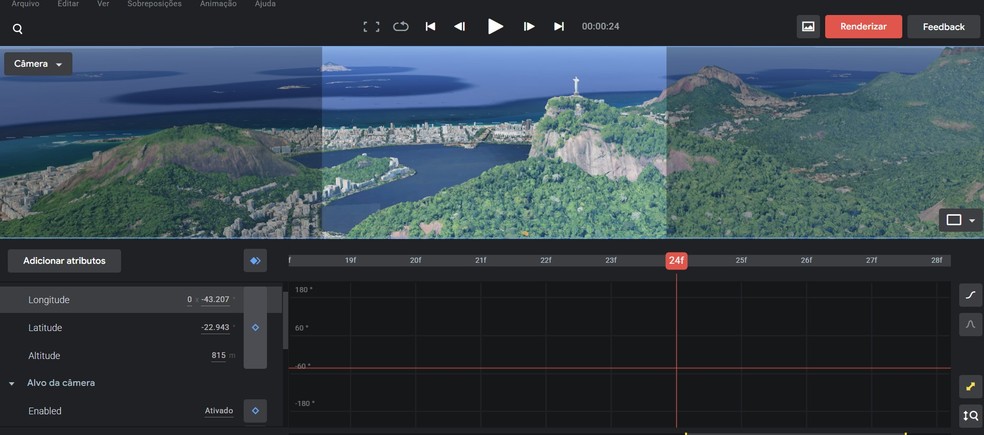Click the search magnifier icon
The width and height of the screenshot is (984, 435).
click(x=18, y=29)
